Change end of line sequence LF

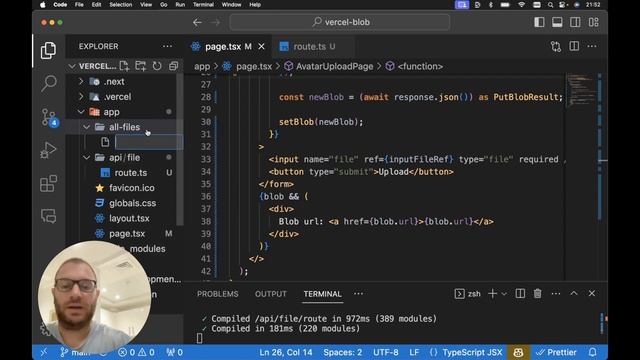414,352
